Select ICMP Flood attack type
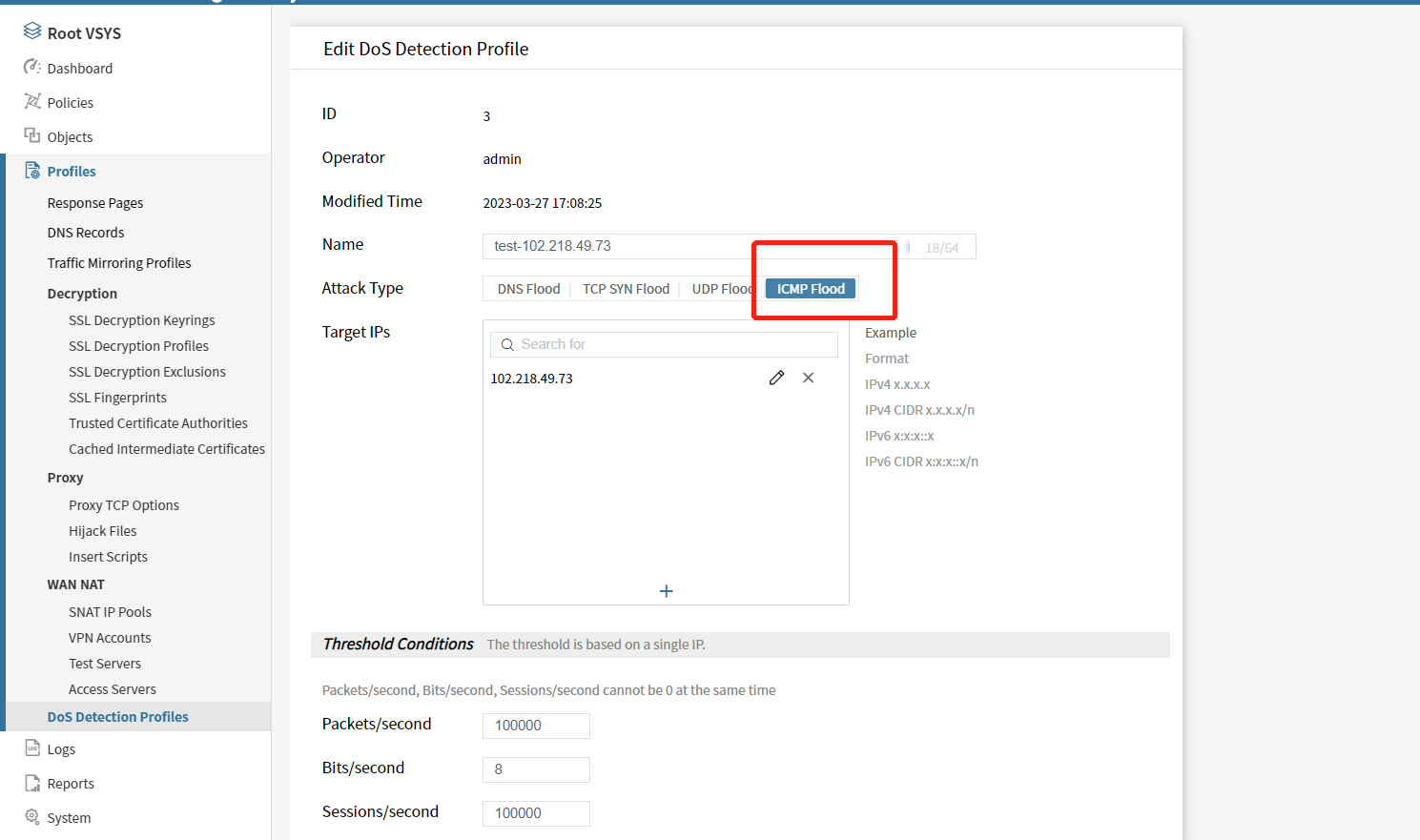 tap(811, 289)
